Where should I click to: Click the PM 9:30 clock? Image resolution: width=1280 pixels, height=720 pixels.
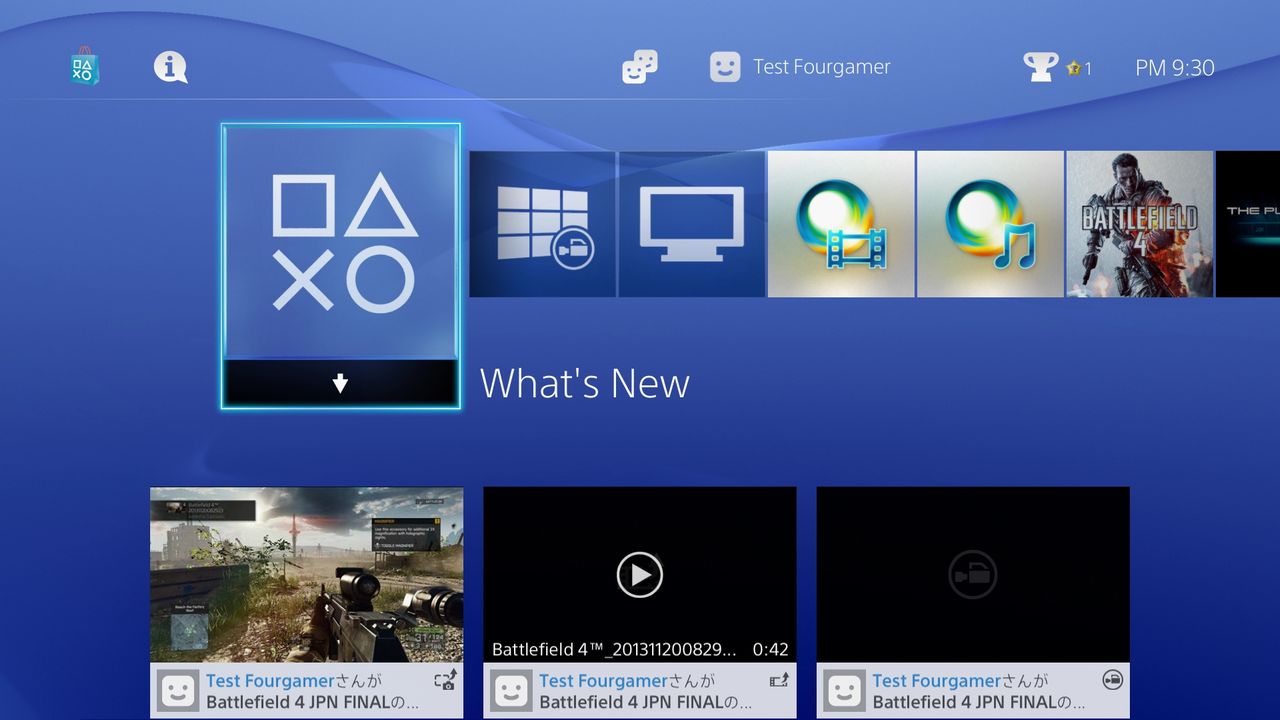(x=1175, y=68)
